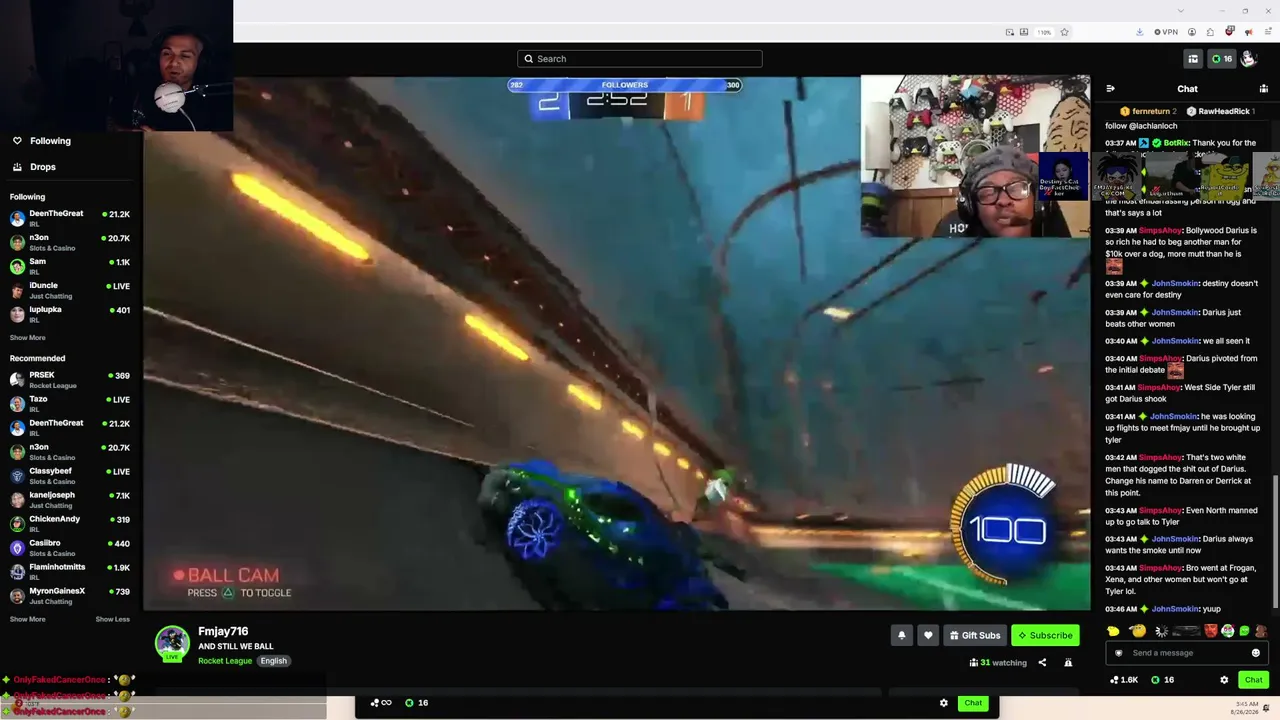Screen dimensions: 1280x720
Task: Open the top bar store icon
Action: click(x=1192, y=59)
